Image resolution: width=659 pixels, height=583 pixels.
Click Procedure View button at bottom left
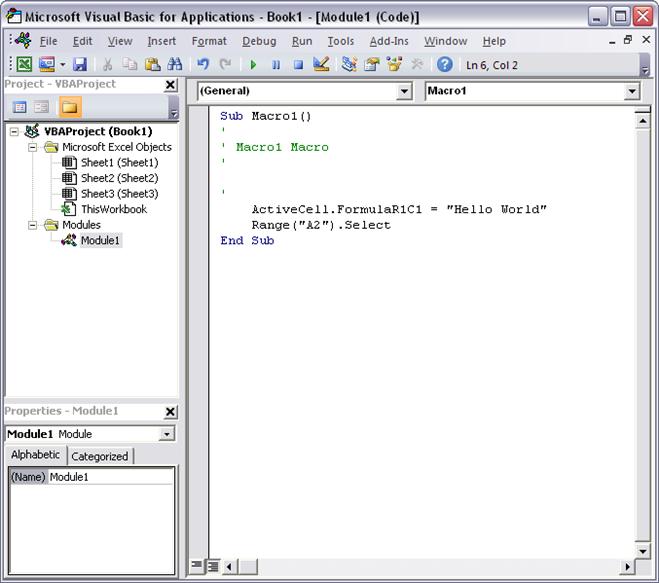(196, 566)
